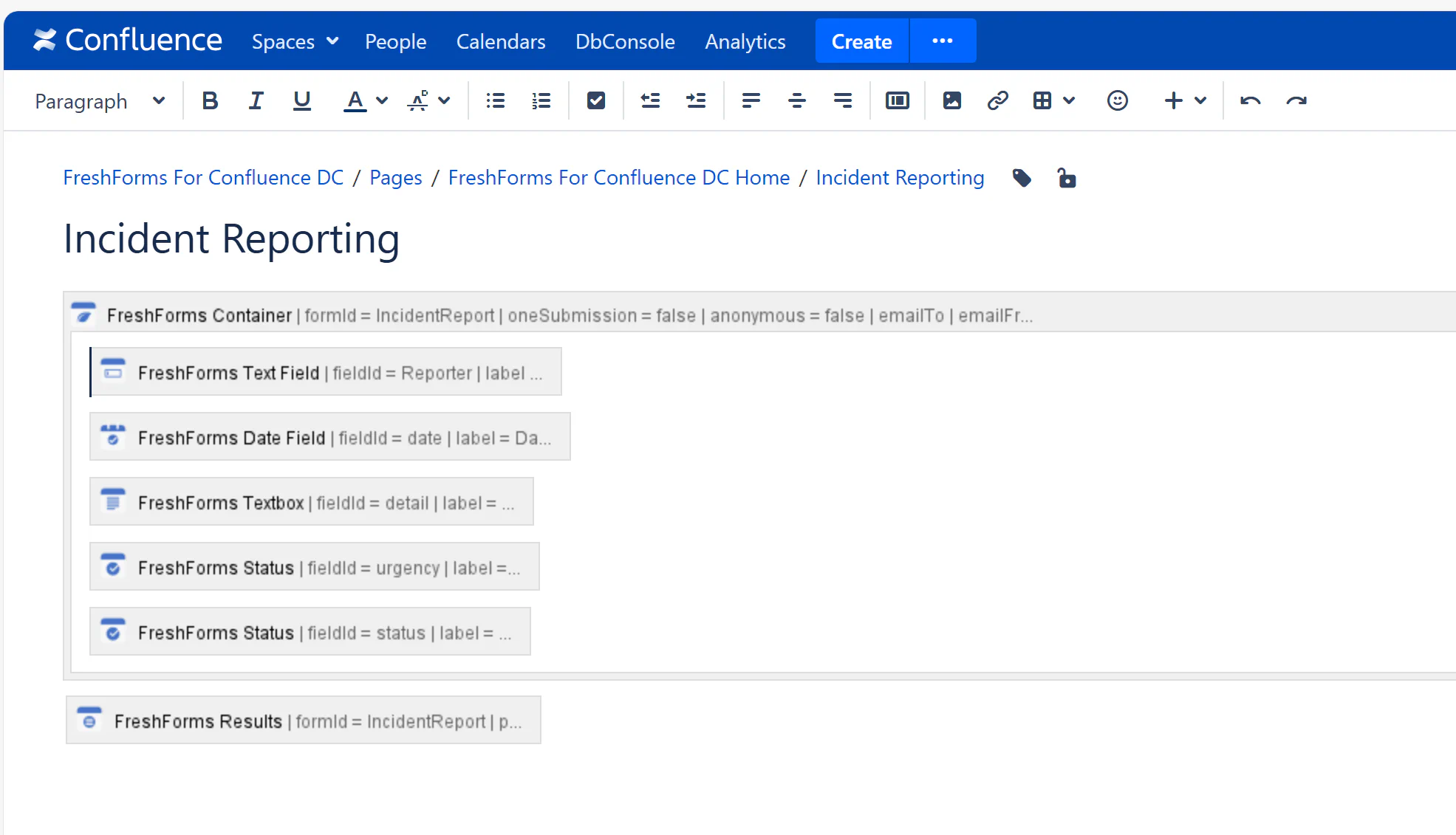Viewport: 1456px width, 835px height.
Task: Click the Create button
Action: click(861, 41)
